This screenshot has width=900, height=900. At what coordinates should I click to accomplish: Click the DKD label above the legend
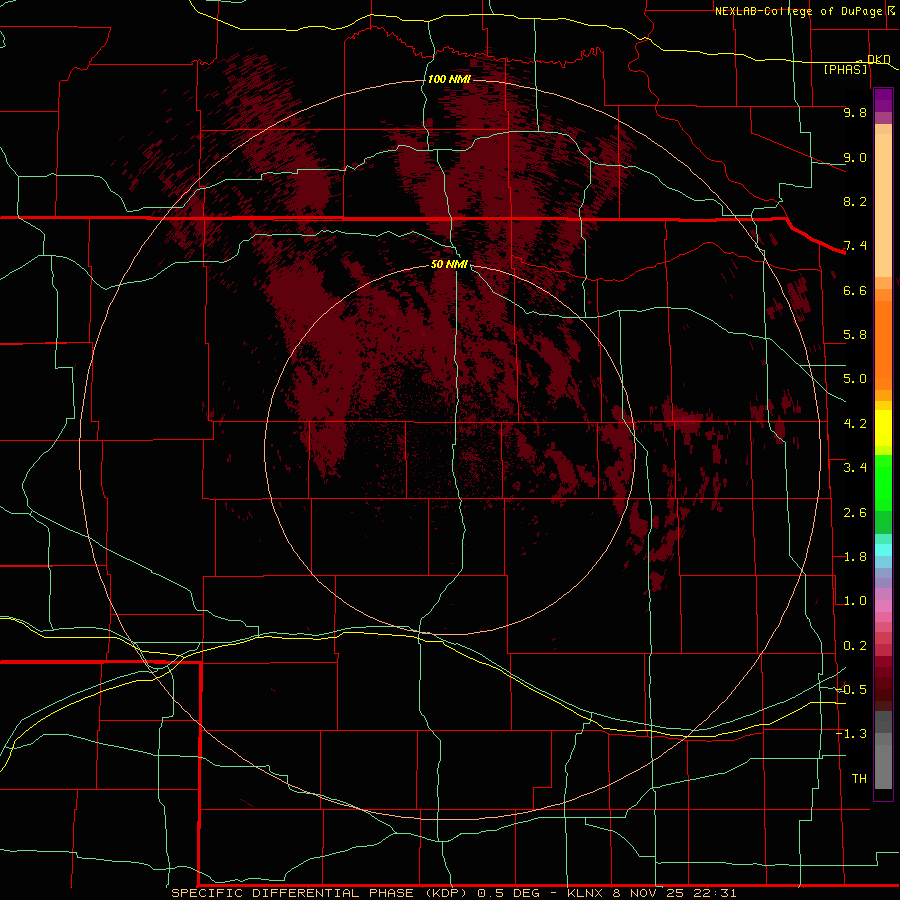(x=878, y=59)
